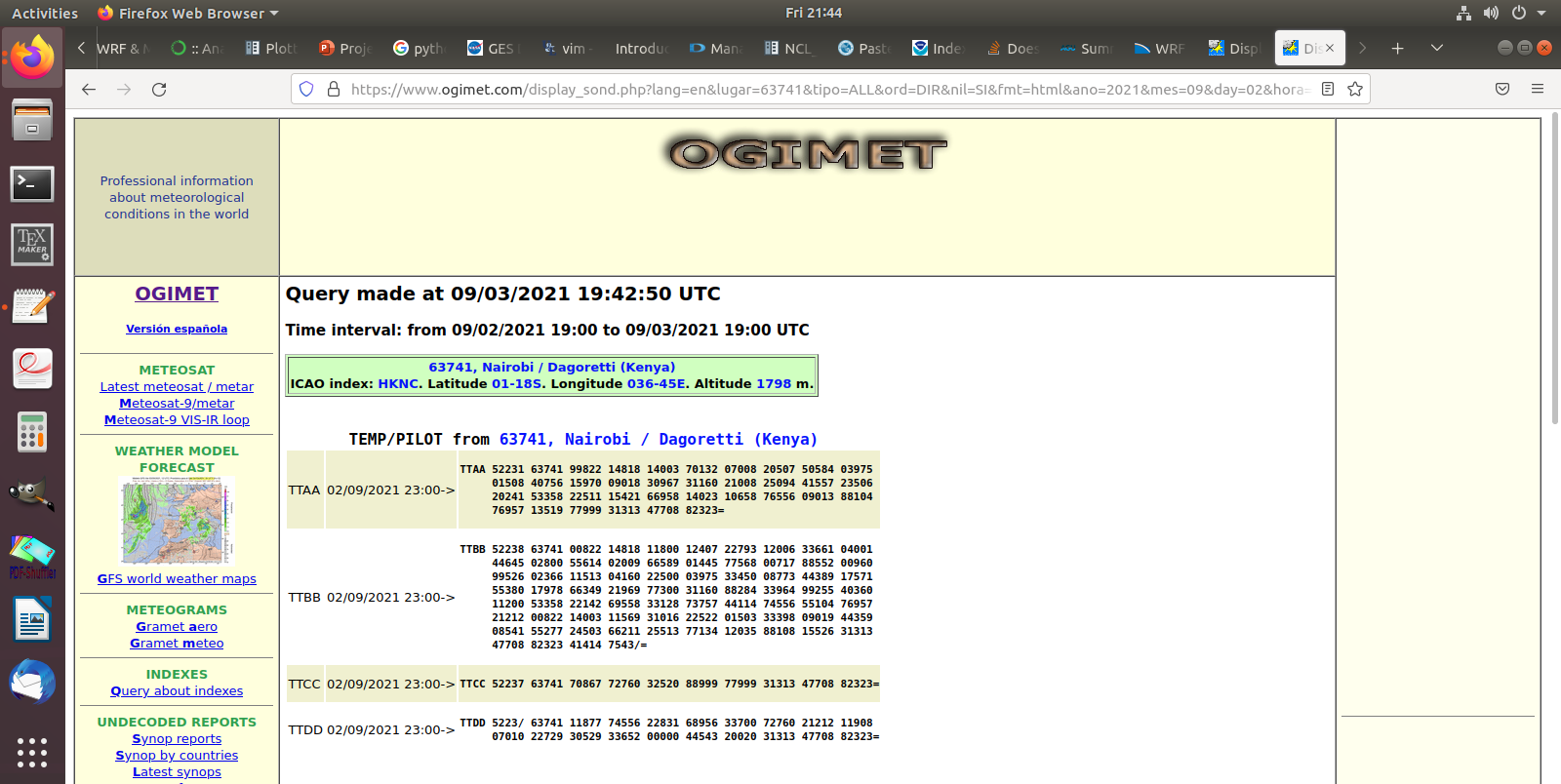
Task: Click the OGIMET banner logo
Action: [x=807, y=154]
